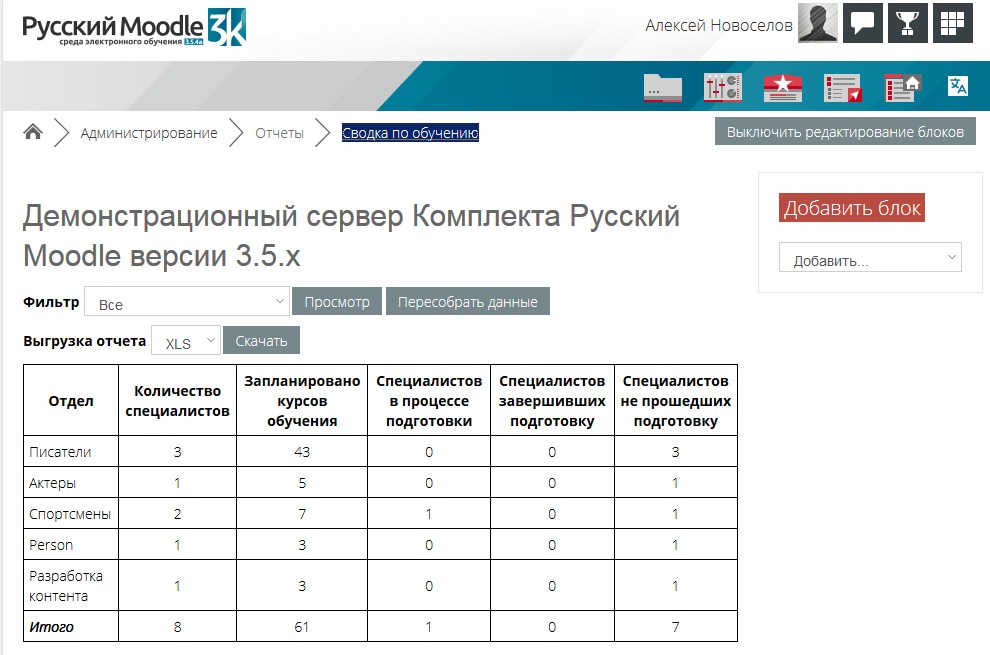Click the Количество специалистов column header

click(177, 400)
